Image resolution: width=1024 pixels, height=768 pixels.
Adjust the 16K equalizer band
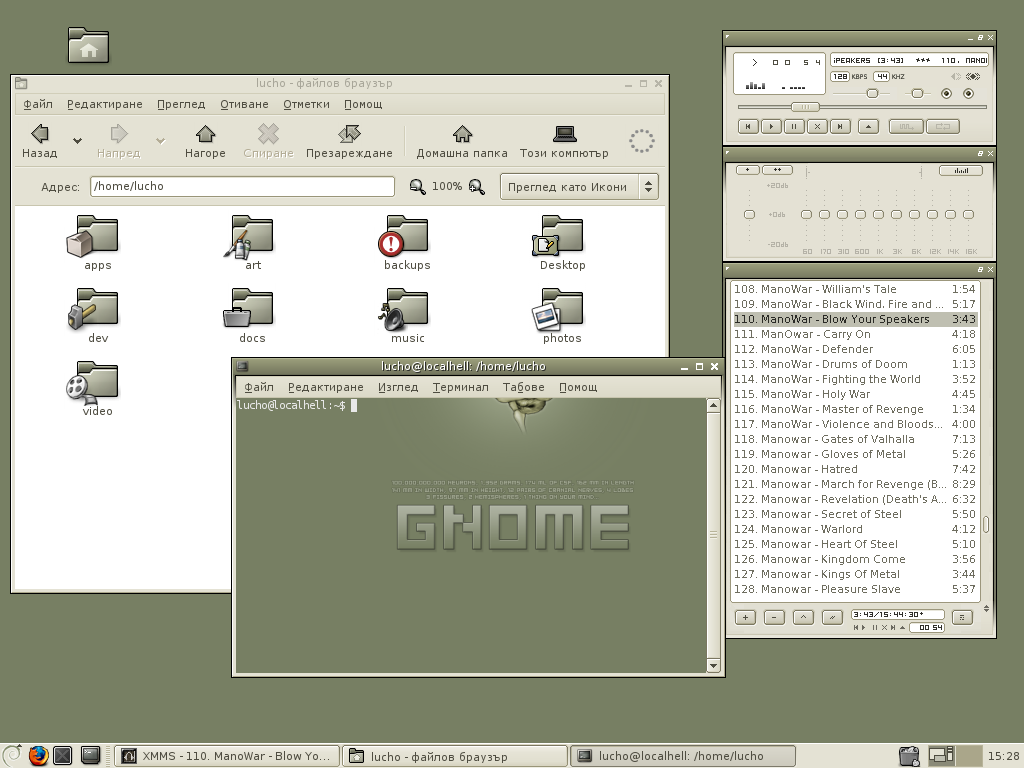(968, 214)
